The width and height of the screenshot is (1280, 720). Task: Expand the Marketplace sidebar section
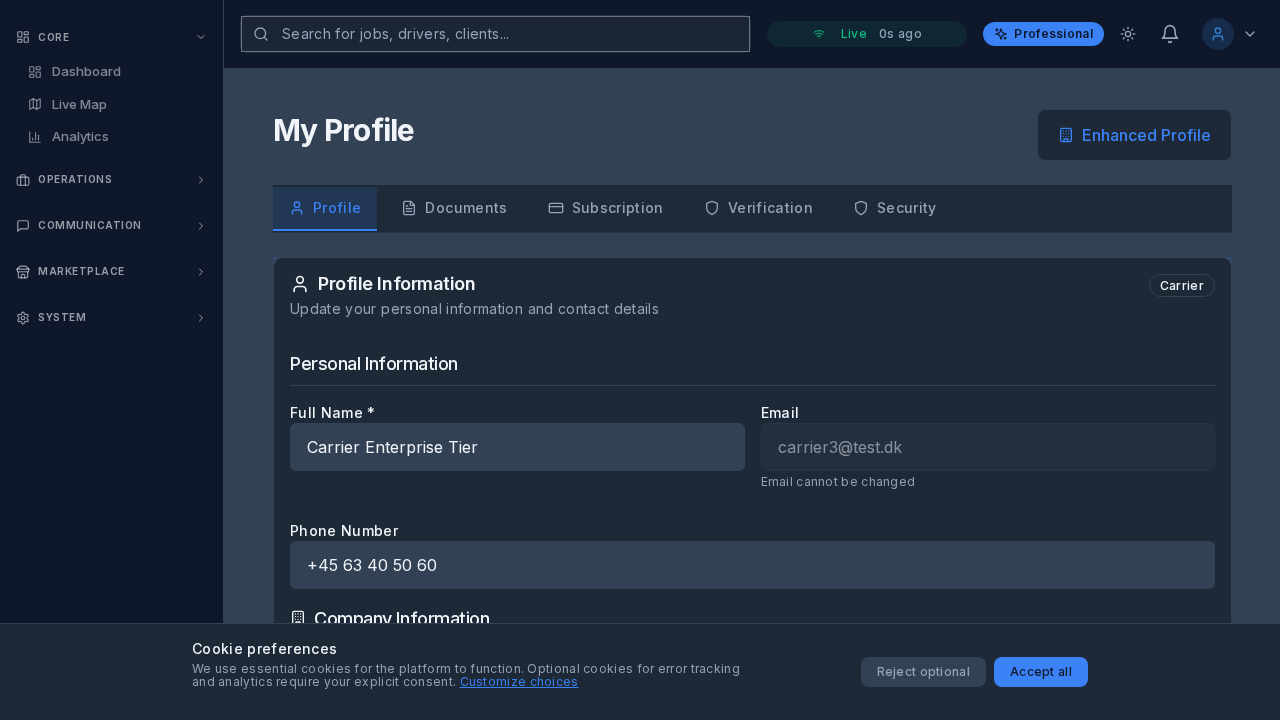[x=201, y=272]
